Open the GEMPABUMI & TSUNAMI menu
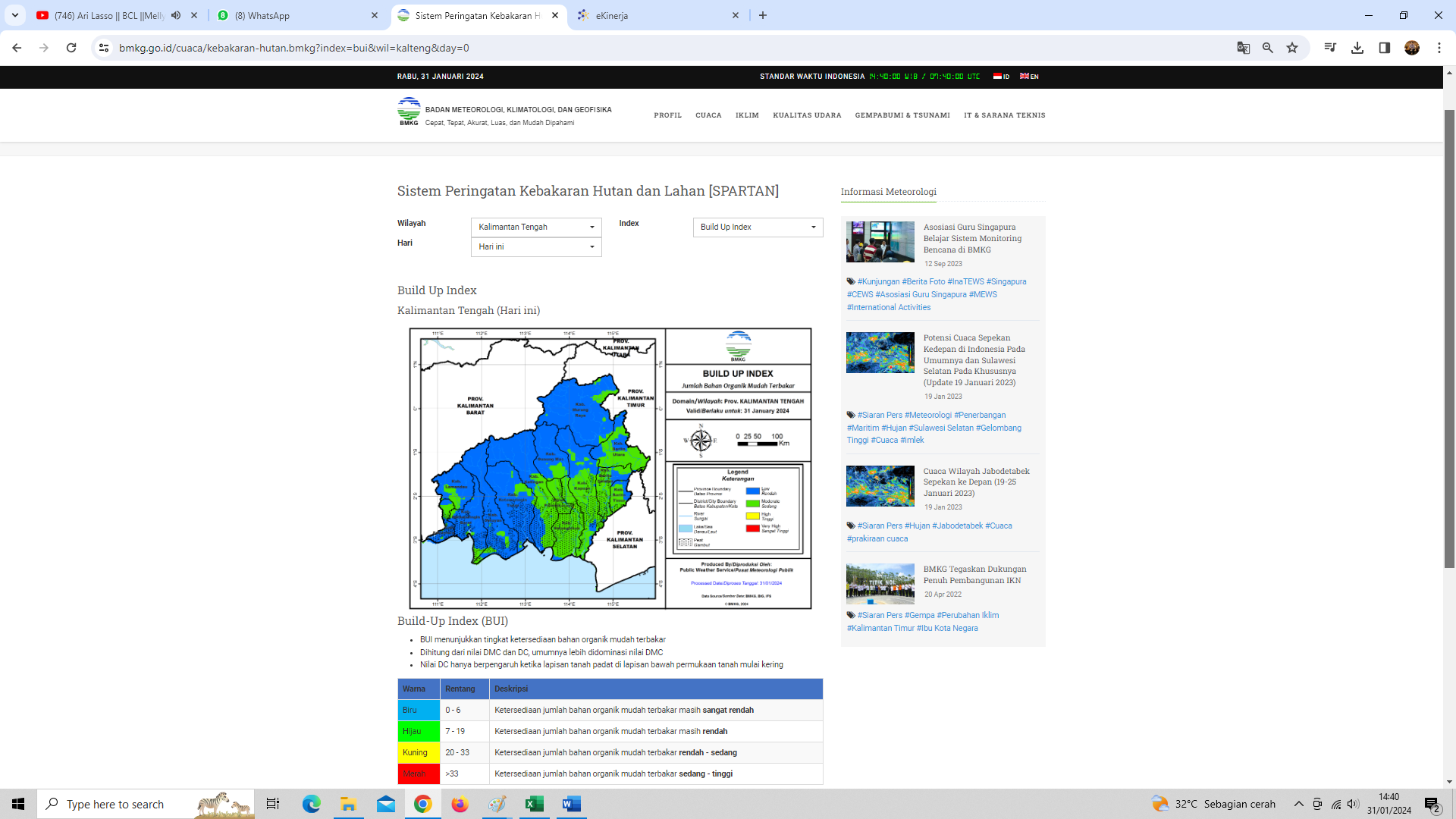This screenshot has width=1456, height=819. (902, 115)
